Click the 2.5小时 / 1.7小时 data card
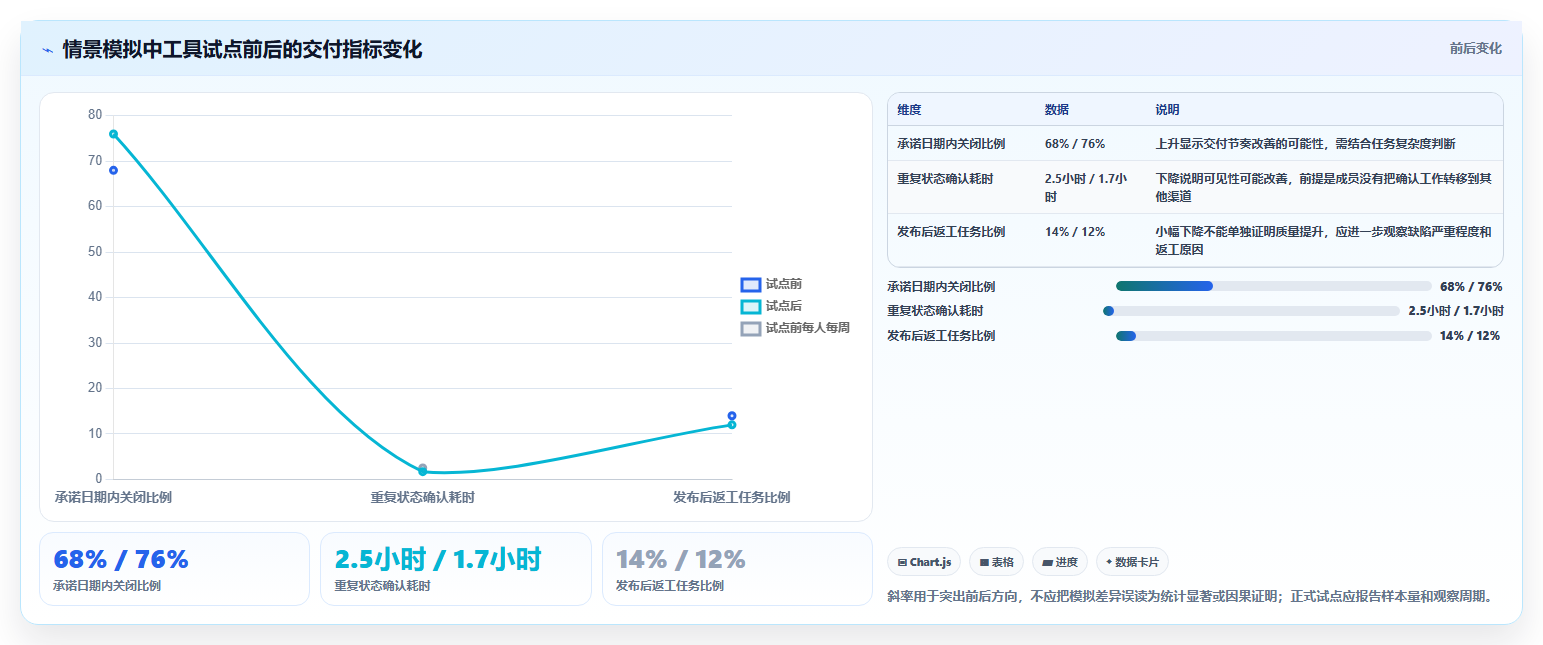Image resolution: width=1543 pixels, height=645 pixels. tap(456, 569)
